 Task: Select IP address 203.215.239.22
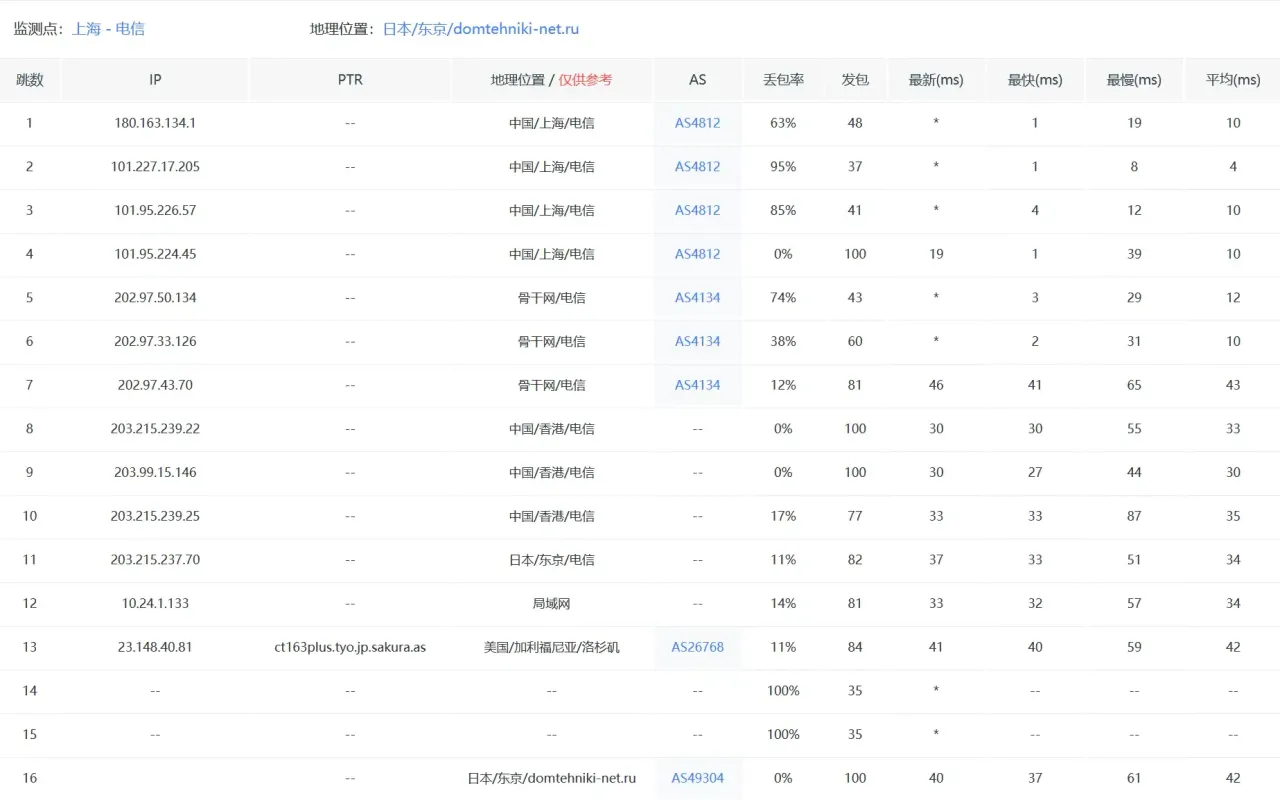(x=155, y=429)
